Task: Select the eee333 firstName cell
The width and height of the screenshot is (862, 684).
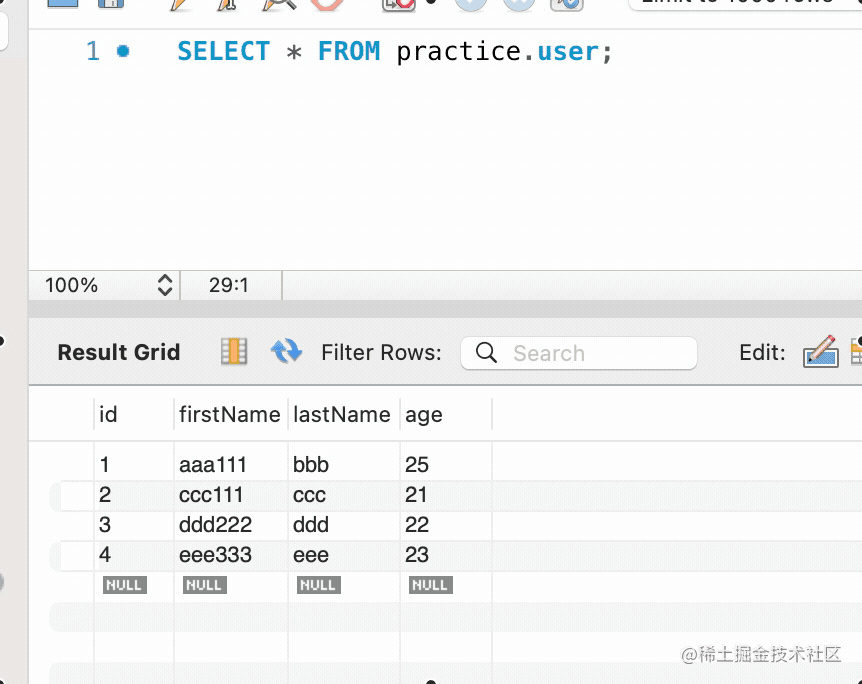Action: (215, 555)
